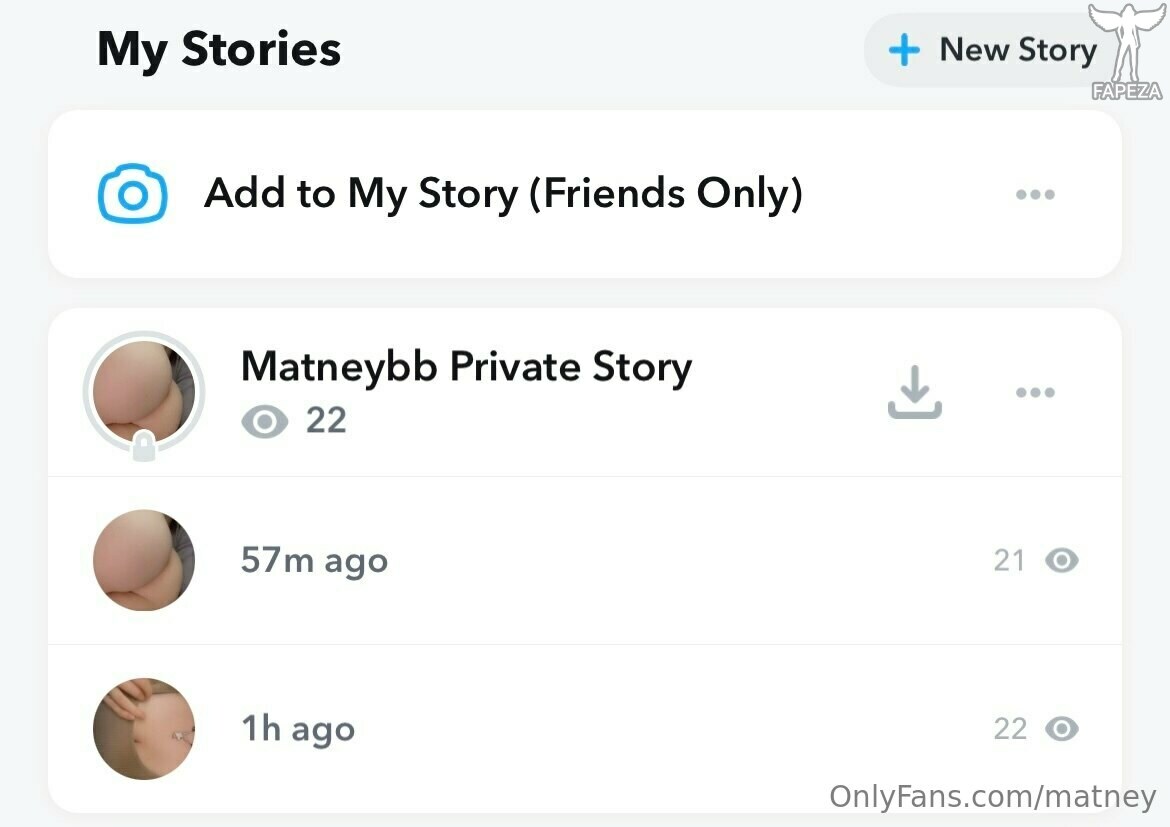
Task: View the 22 viewers eye on 1h snap
Action: (1062, 728)
